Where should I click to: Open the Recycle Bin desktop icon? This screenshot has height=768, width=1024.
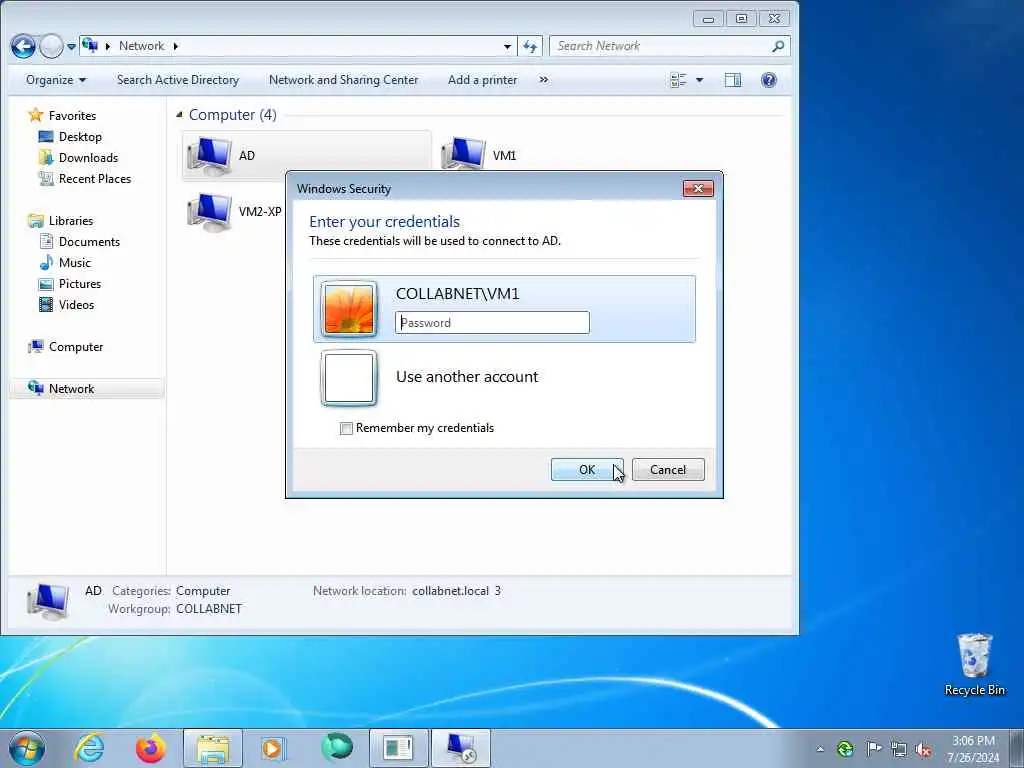(x=974, y=664)
